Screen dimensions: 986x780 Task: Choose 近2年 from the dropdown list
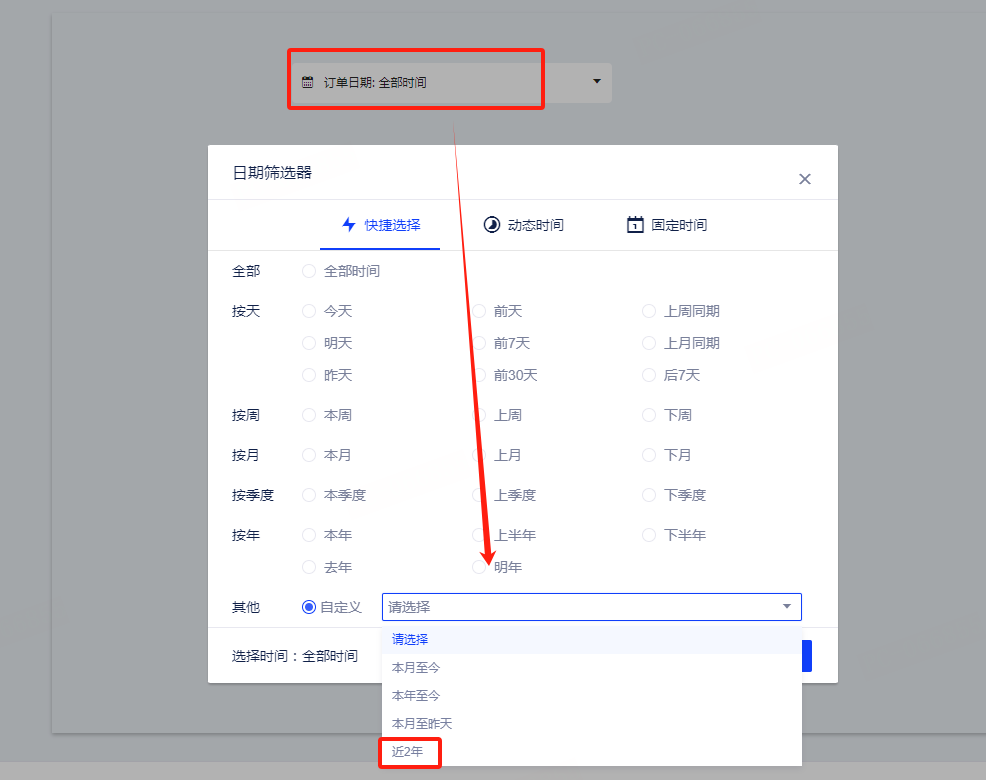407,752
